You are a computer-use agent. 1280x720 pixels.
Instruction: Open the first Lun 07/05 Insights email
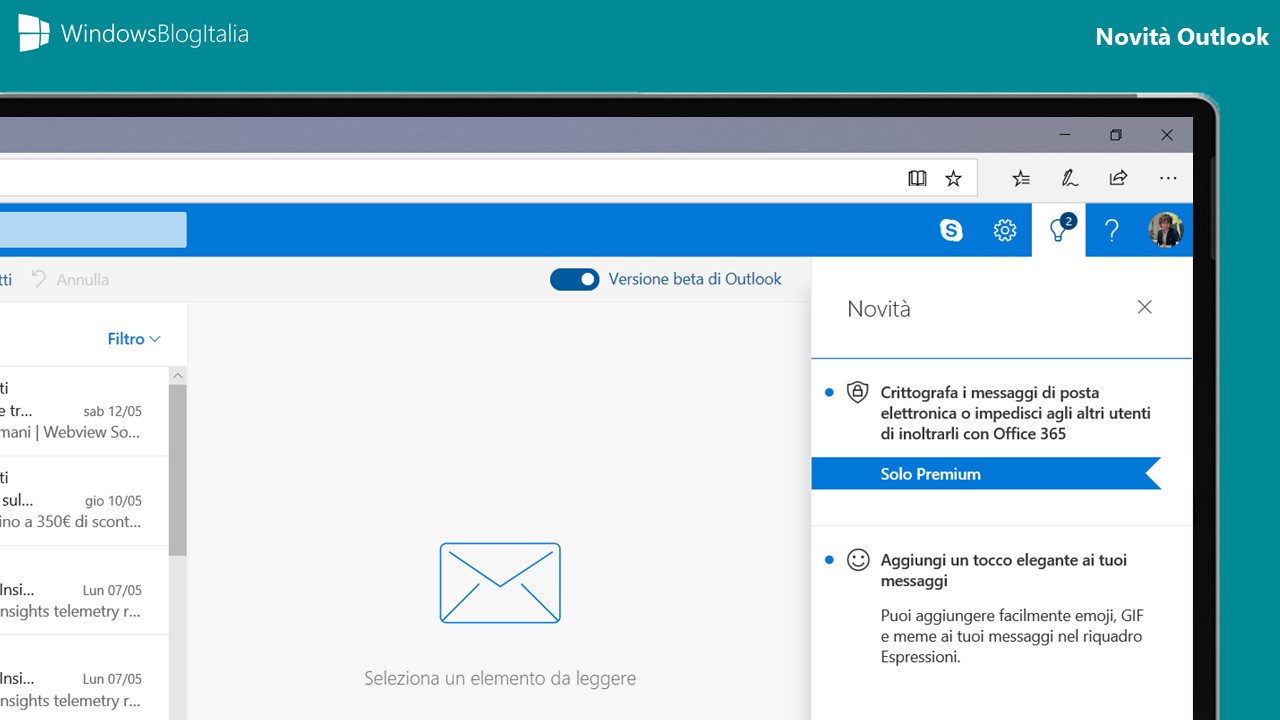click(84, 591)
